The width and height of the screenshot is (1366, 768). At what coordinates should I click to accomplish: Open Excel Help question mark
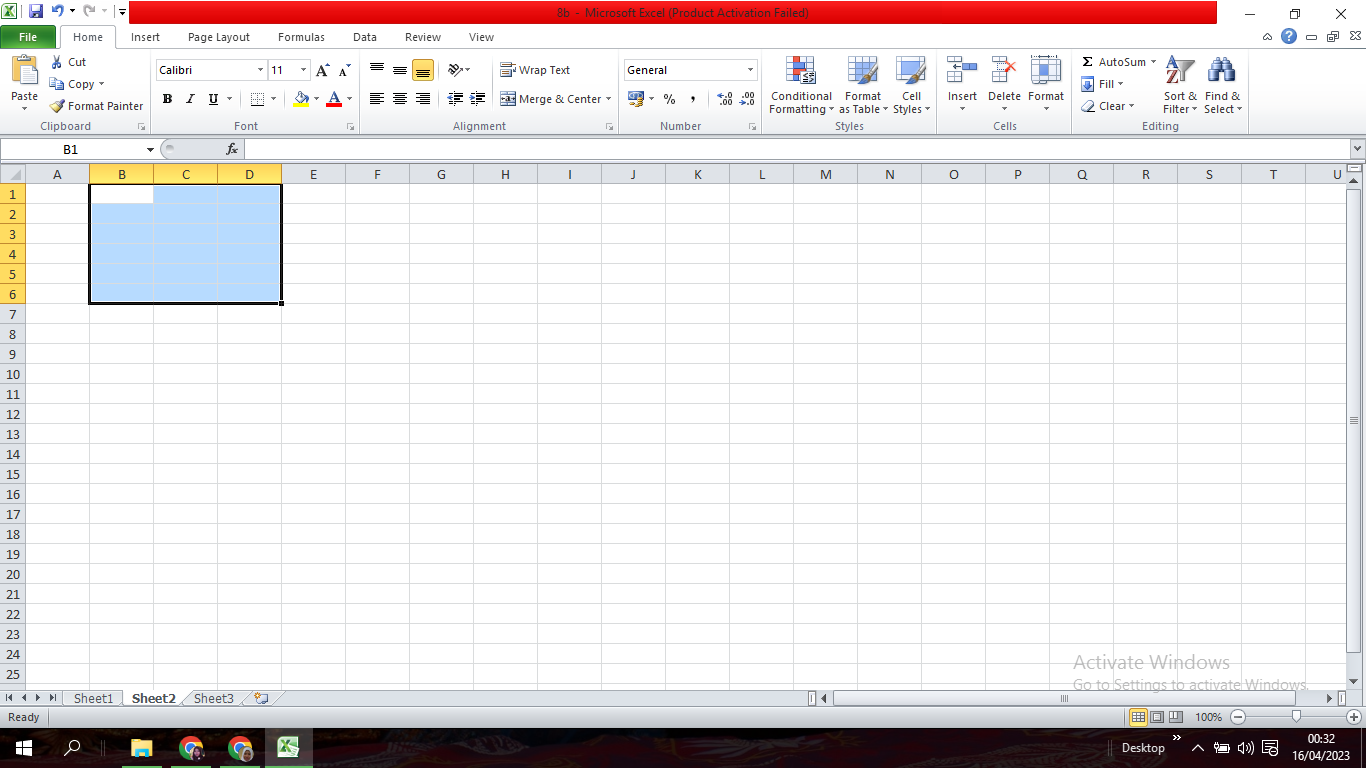tap(1289, 37)
